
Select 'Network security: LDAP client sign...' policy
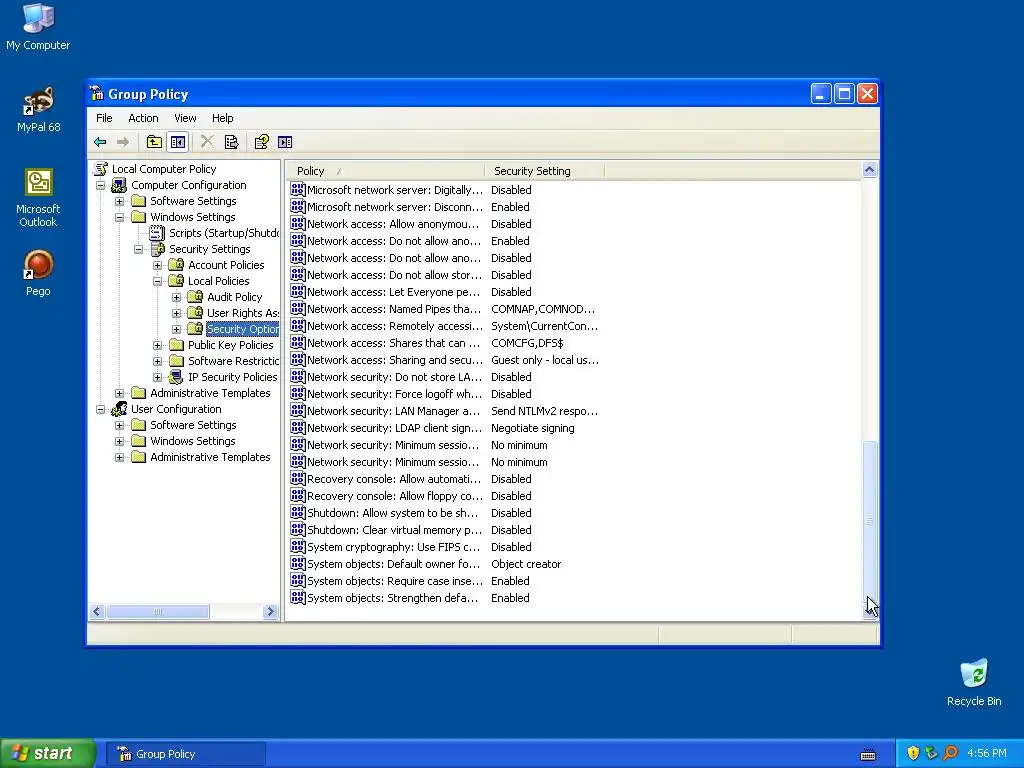pyautogui.click(x=394, y=428)
